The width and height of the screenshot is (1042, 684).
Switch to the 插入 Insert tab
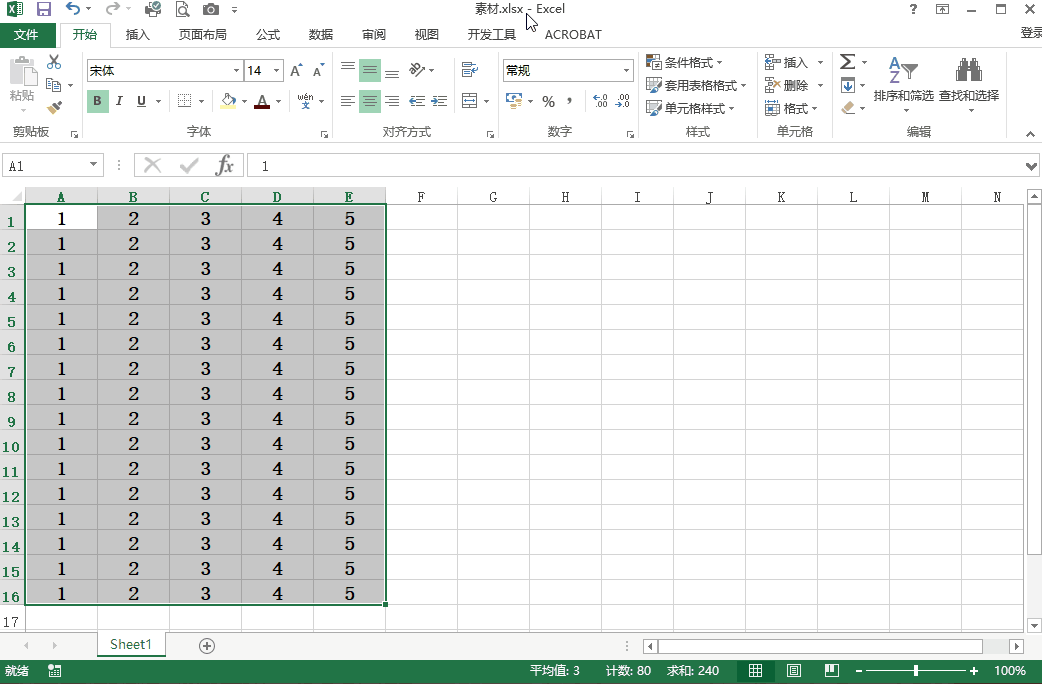(138, 35)
